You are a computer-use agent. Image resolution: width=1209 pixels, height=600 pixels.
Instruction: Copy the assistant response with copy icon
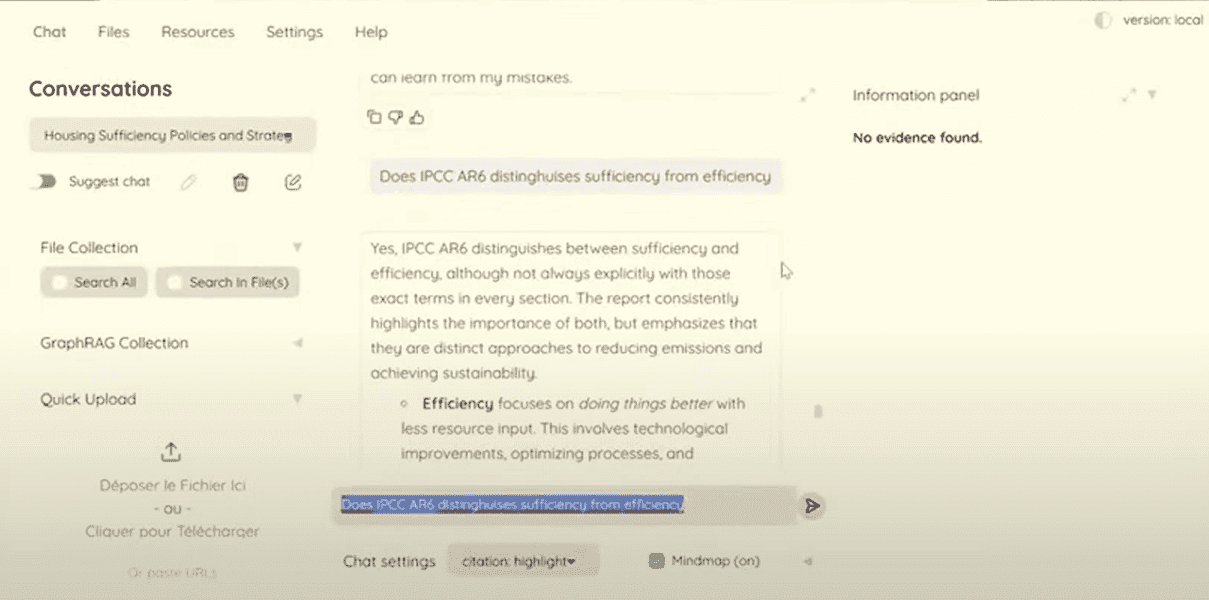374,117
